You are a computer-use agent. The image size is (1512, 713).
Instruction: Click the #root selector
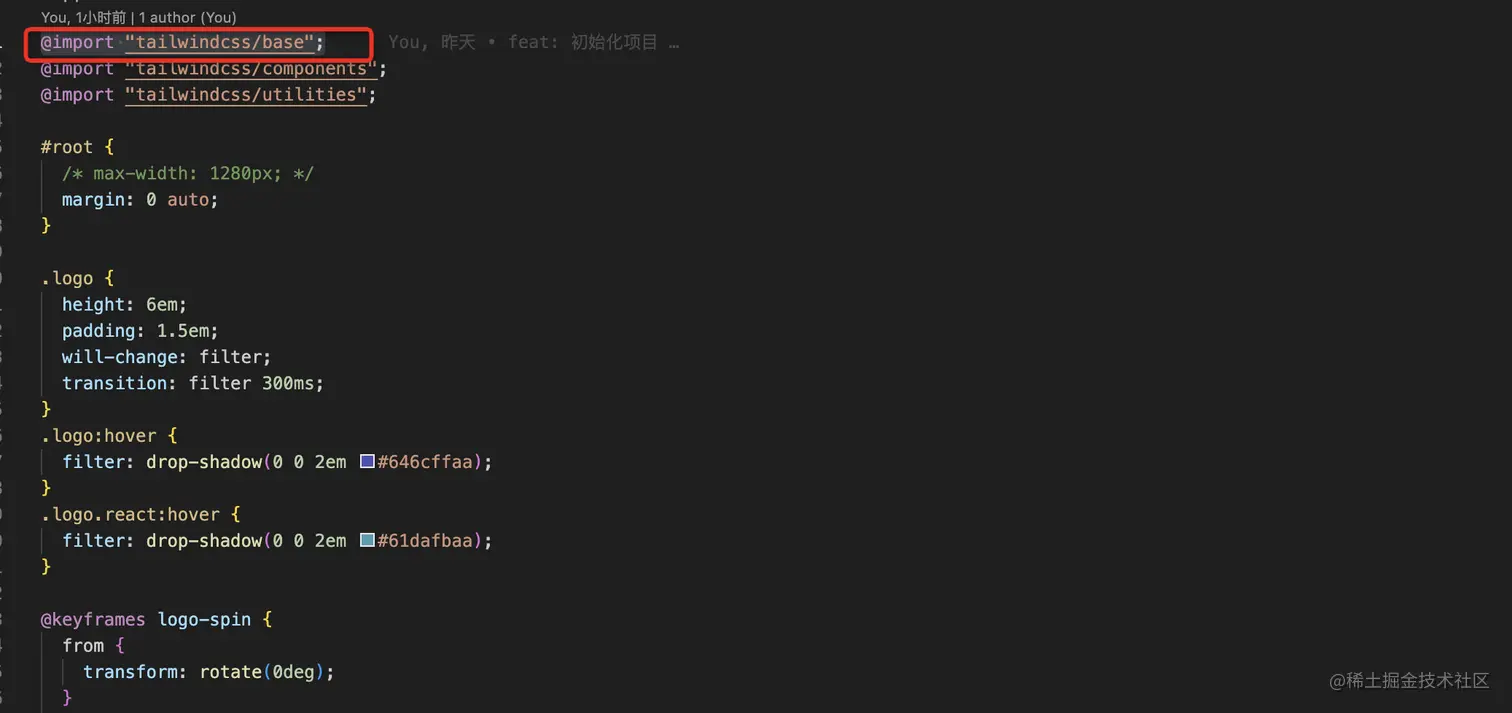coord(66,147)
